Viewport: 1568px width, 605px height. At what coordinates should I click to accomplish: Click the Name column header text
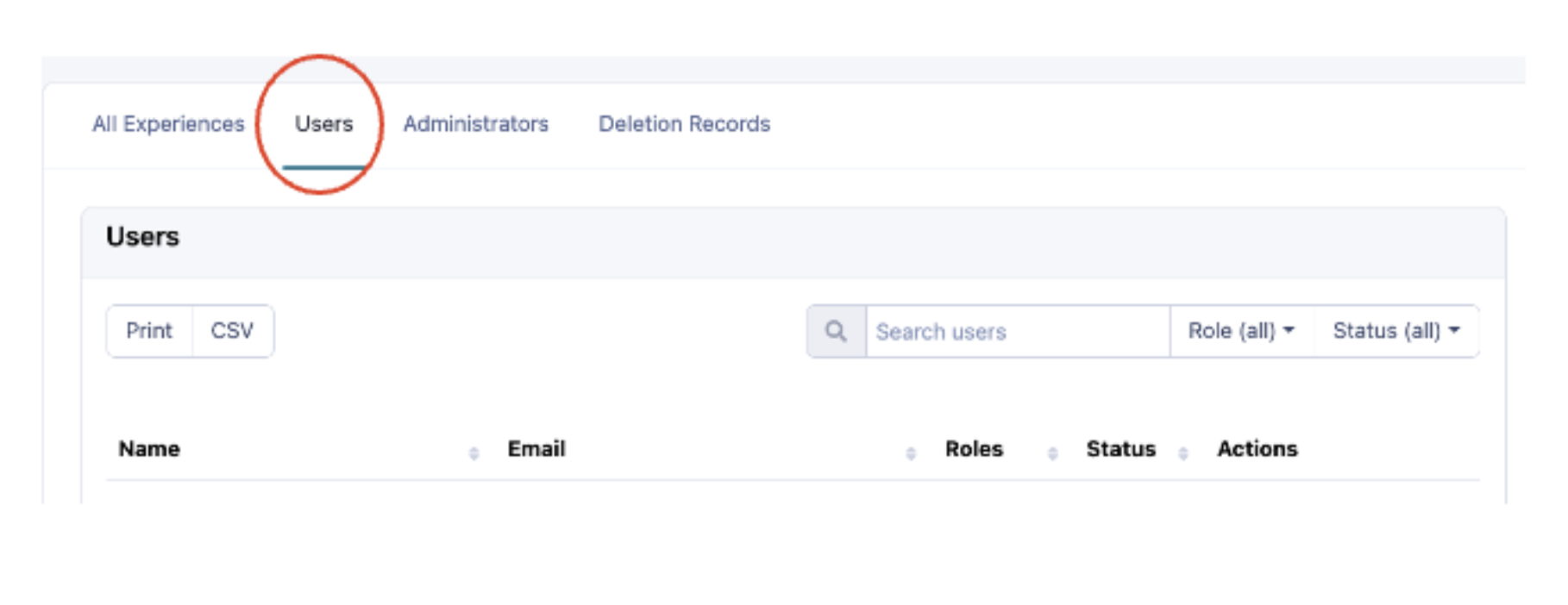[149, 449]
